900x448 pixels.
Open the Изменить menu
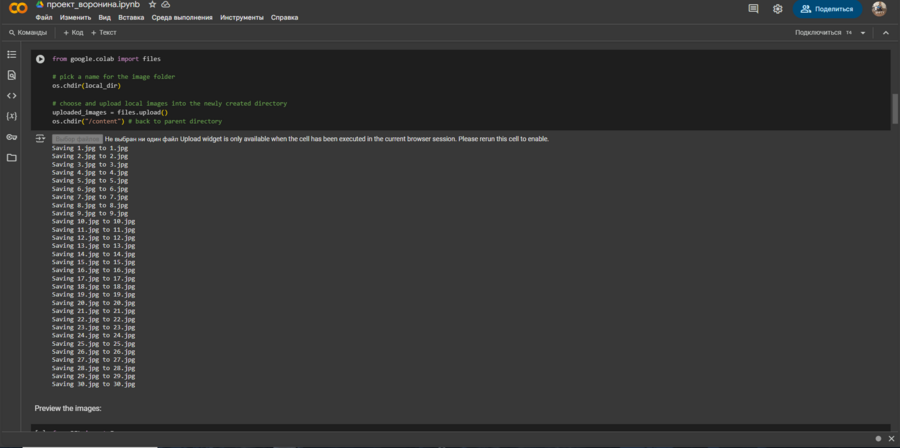(x=75, y=18)
